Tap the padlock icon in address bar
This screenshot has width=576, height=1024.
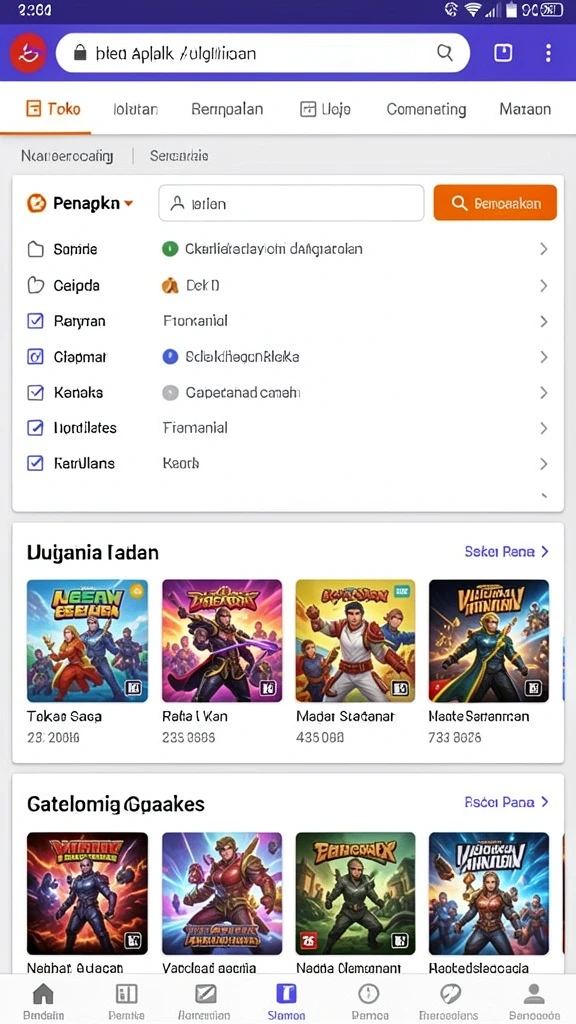[x=80, y=53]
